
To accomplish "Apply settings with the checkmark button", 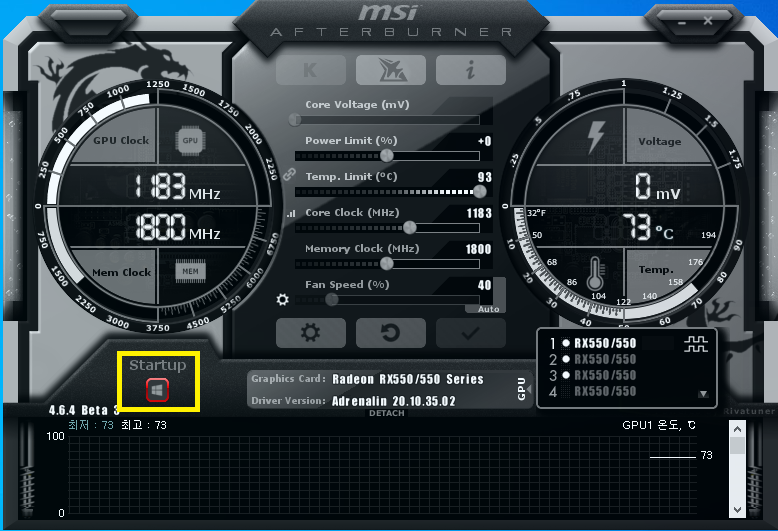I will (x=470, y=333).
